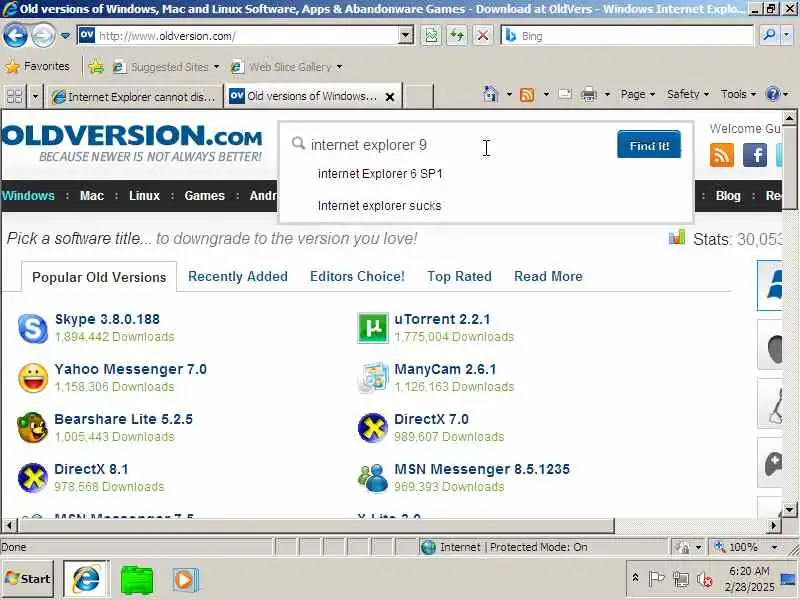Click the Compatibility View icon

[431, 36]
